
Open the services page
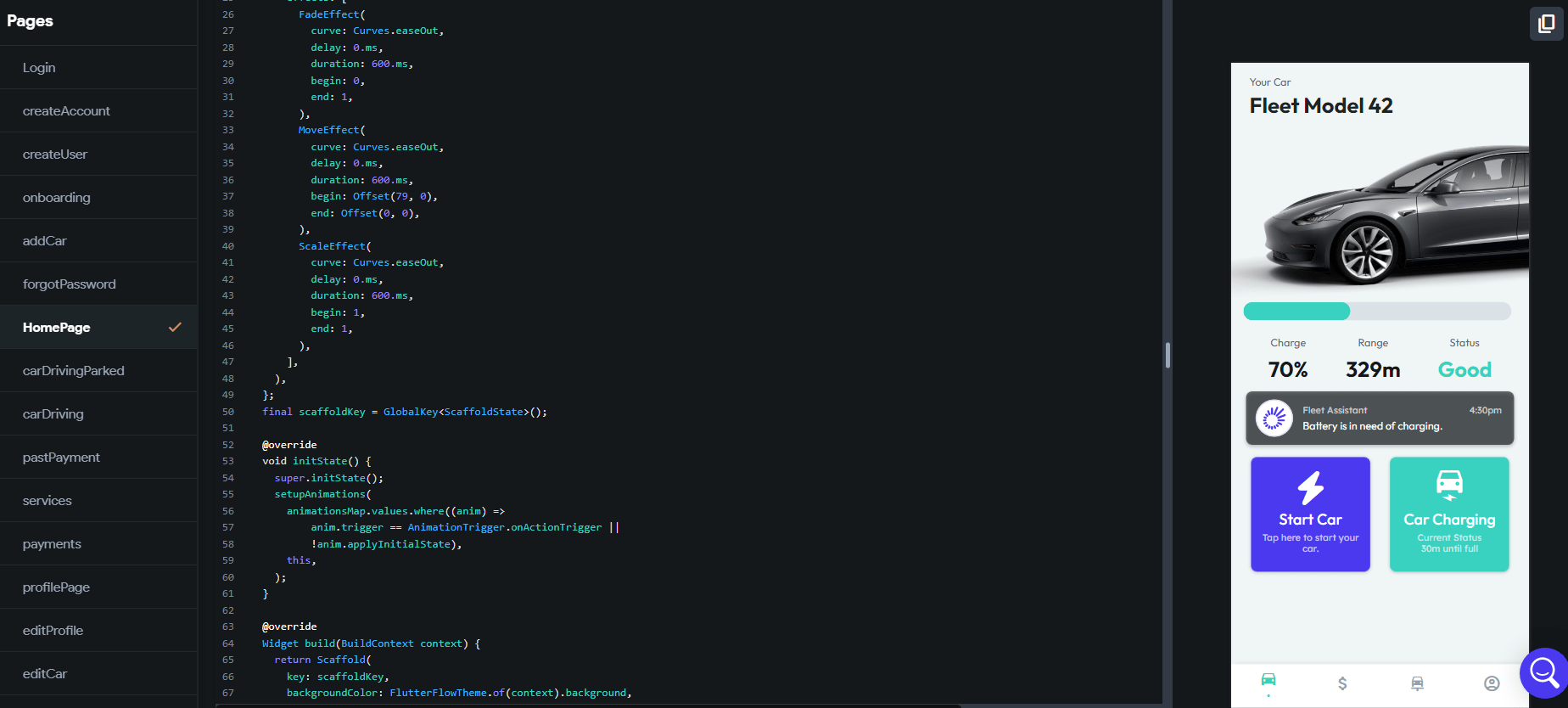98,501
